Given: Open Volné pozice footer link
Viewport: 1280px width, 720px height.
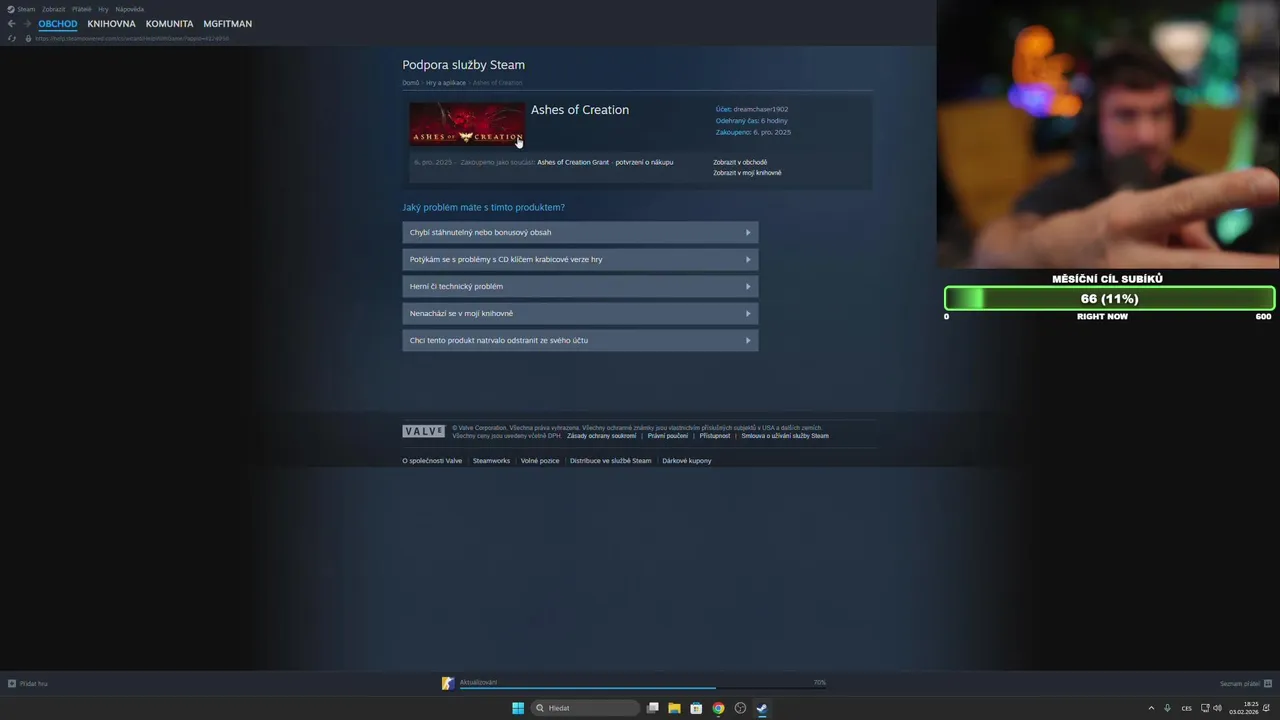Looking at the screenshot, I should pyautogui.click(x=540, y=461).
